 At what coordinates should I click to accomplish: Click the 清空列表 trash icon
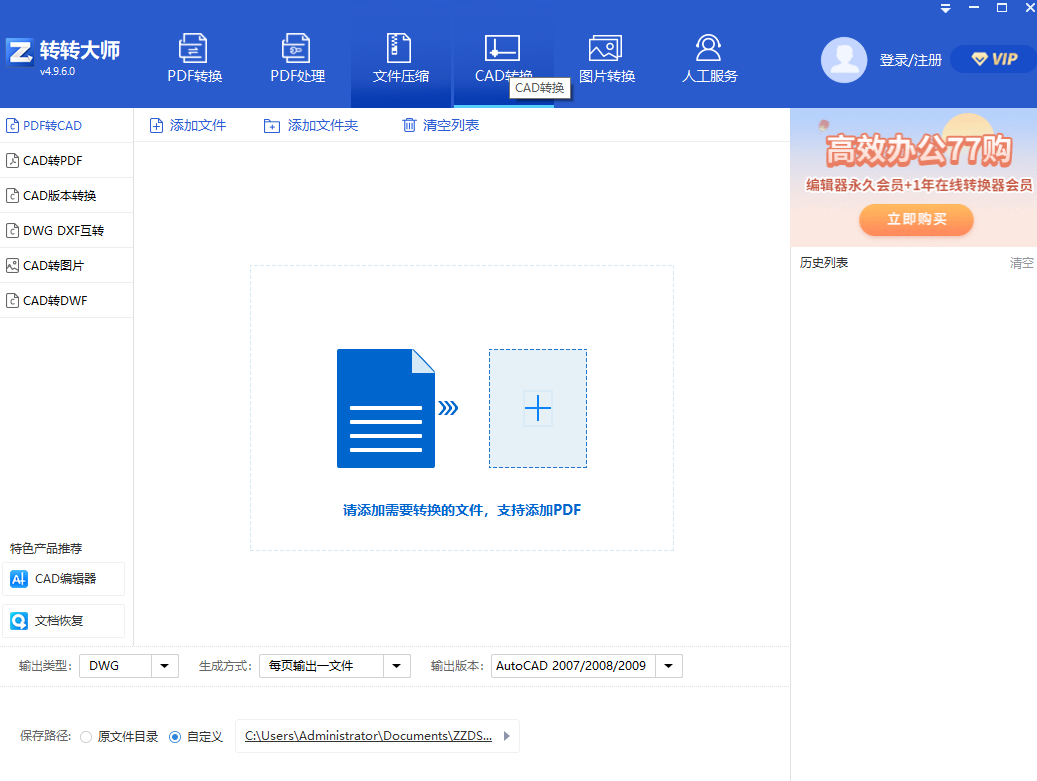pyautogui.click(x=409, y=125)
